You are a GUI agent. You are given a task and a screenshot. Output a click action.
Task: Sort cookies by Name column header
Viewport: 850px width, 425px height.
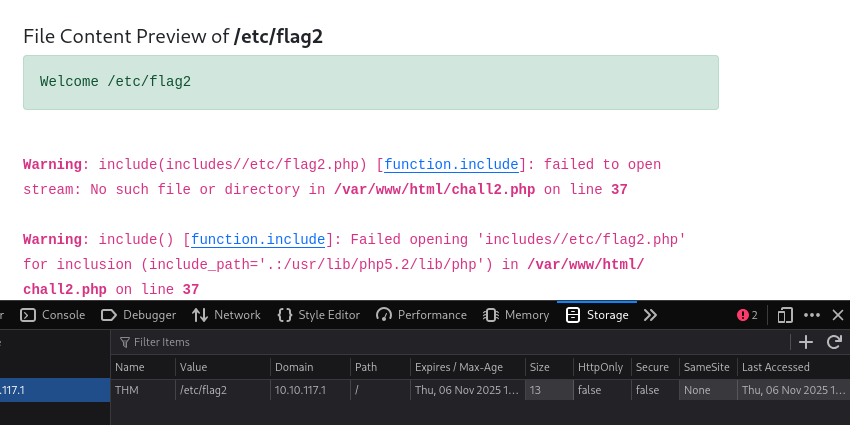143,367
